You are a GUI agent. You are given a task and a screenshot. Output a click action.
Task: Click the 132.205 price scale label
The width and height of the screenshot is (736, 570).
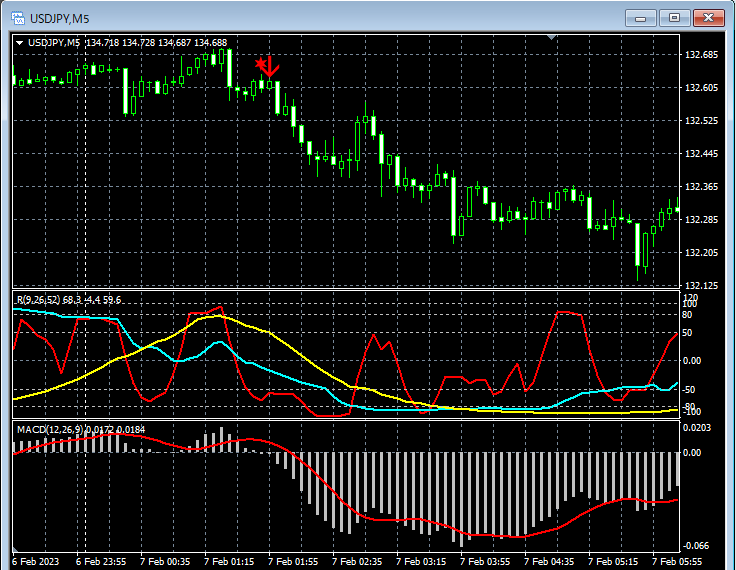pos(701,253)
